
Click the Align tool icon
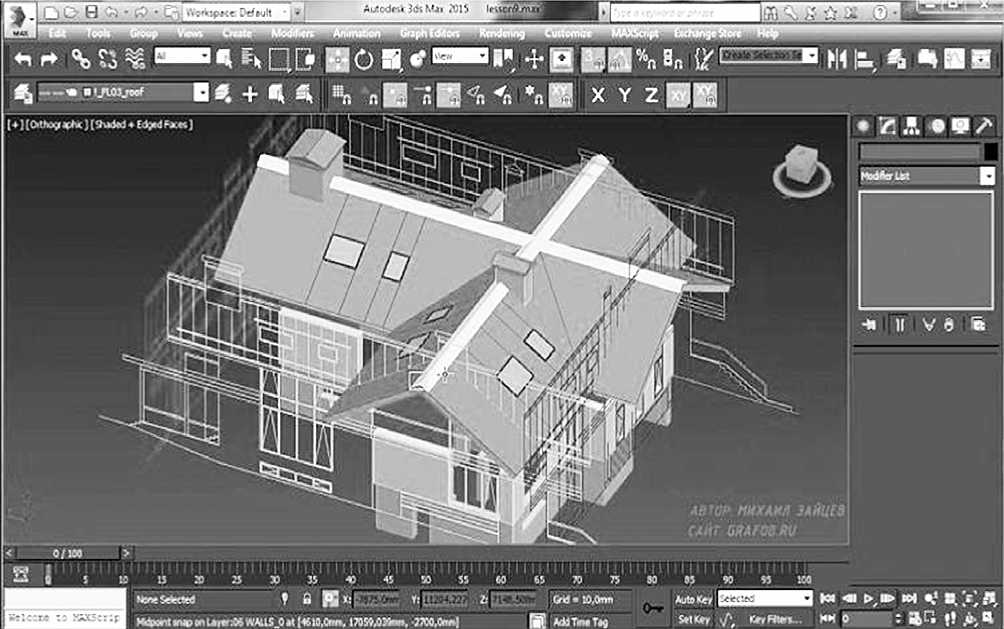[x=865, y=60]
